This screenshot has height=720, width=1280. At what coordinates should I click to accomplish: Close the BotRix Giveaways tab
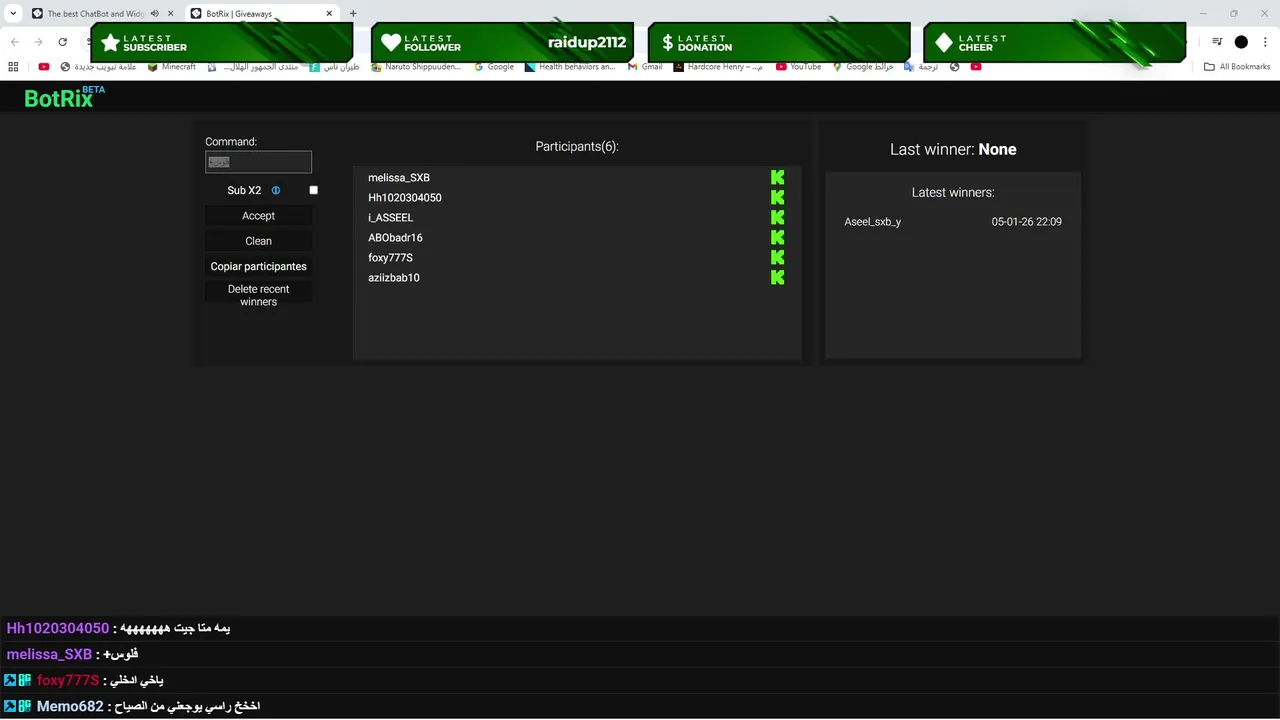(x=331, y=14)
